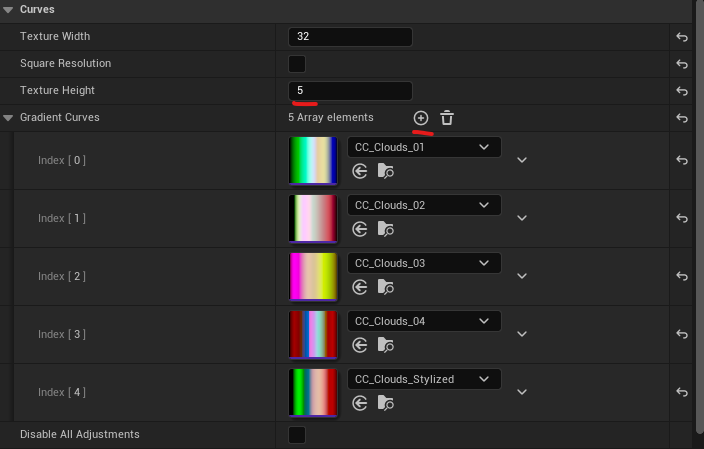Add element to Gradient Curves array
Screen dimensions: 704x449
pos(421,118)
